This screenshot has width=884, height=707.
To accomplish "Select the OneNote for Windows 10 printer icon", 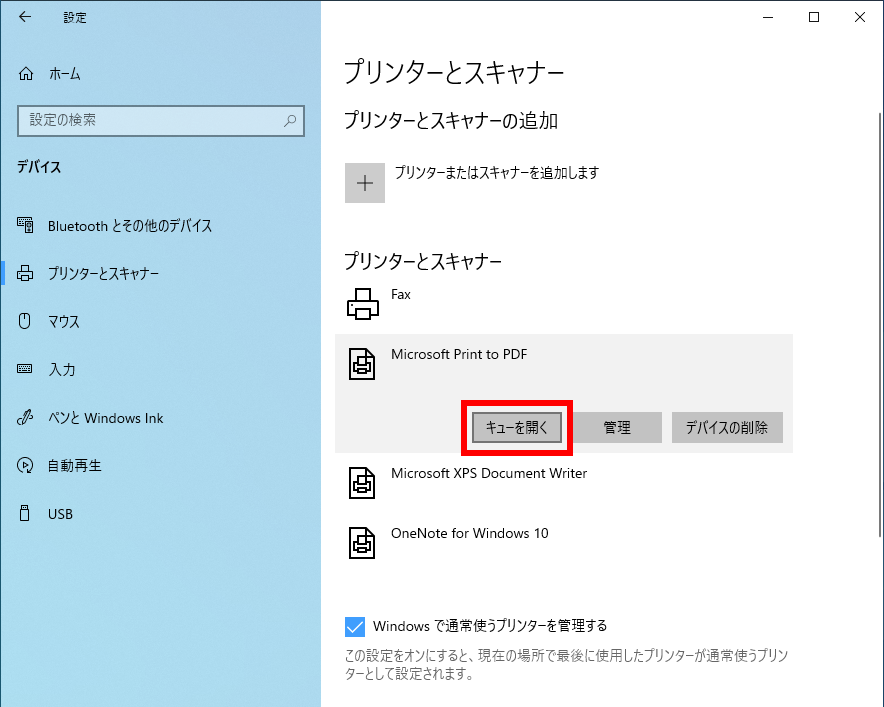I will point(360,542).
